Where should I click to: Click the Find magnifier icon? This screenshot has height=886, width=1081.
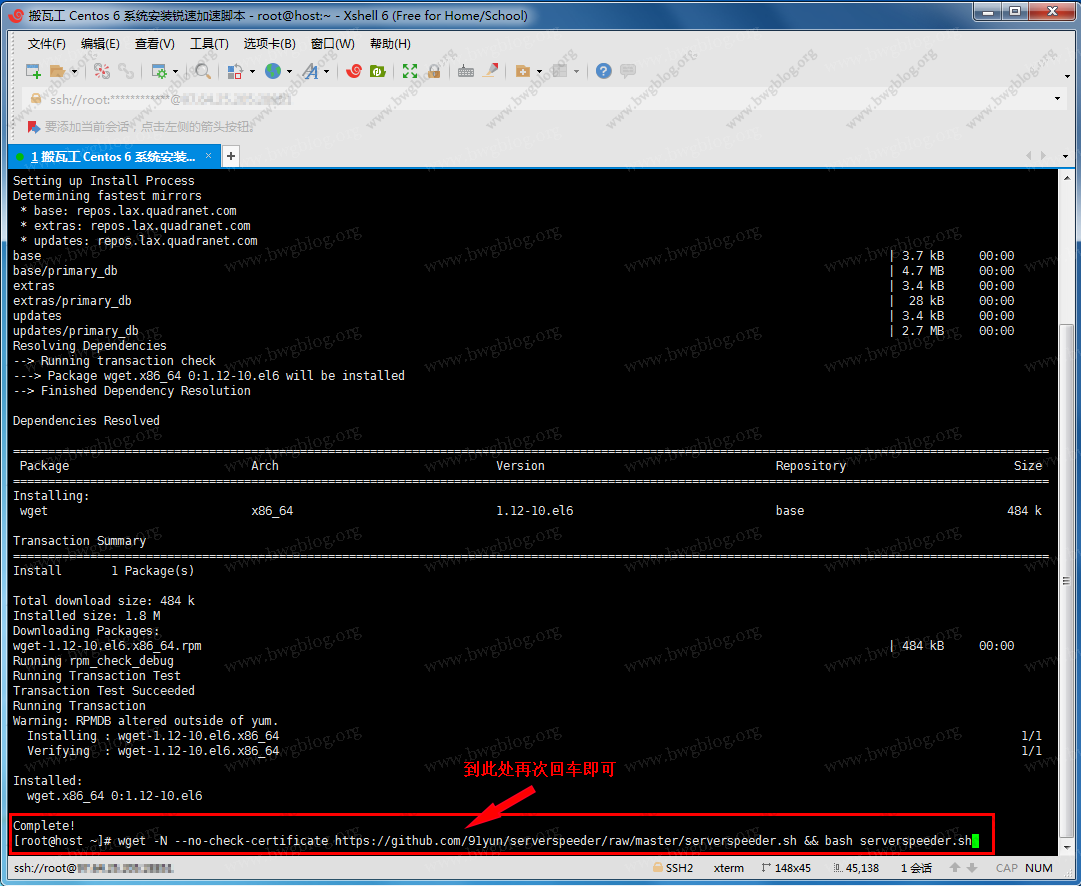(203, 71)
